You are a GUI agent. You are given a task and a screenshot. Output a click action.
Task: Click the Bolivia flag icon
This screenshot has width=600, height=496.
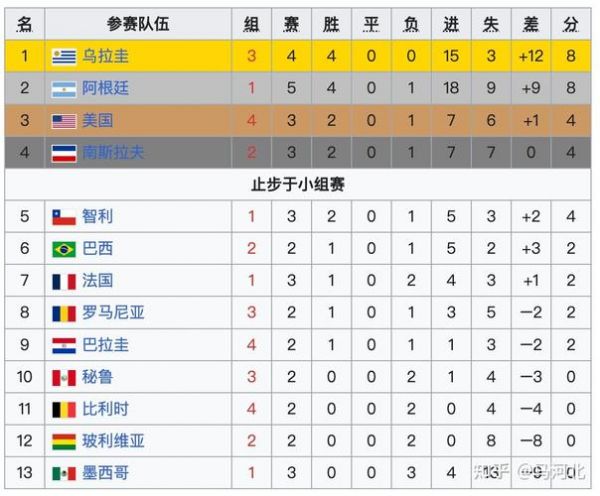pyautogui.click(x=64, y=442)
